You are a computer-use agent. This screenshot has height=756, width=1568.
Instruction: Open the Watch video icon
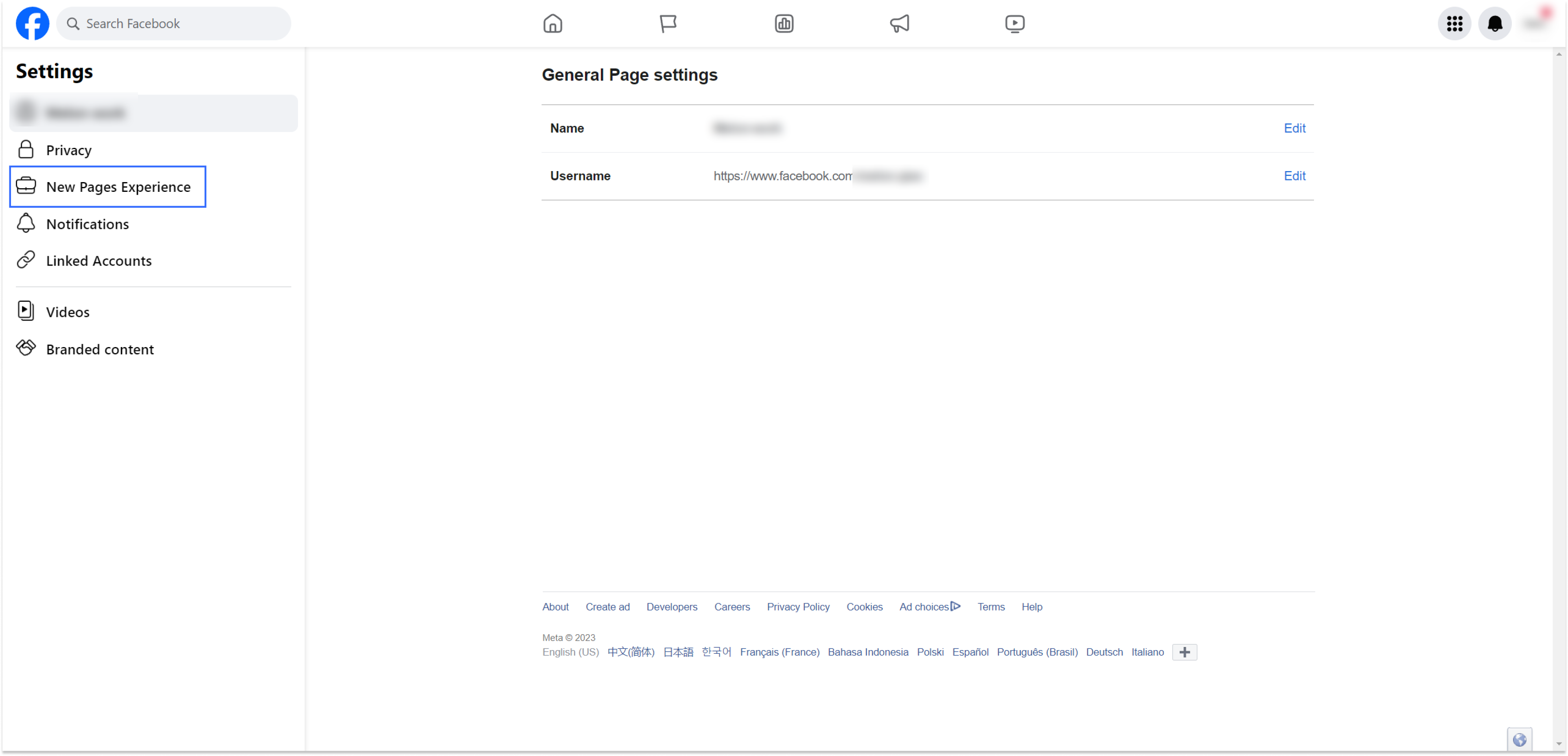[1014, 24]
